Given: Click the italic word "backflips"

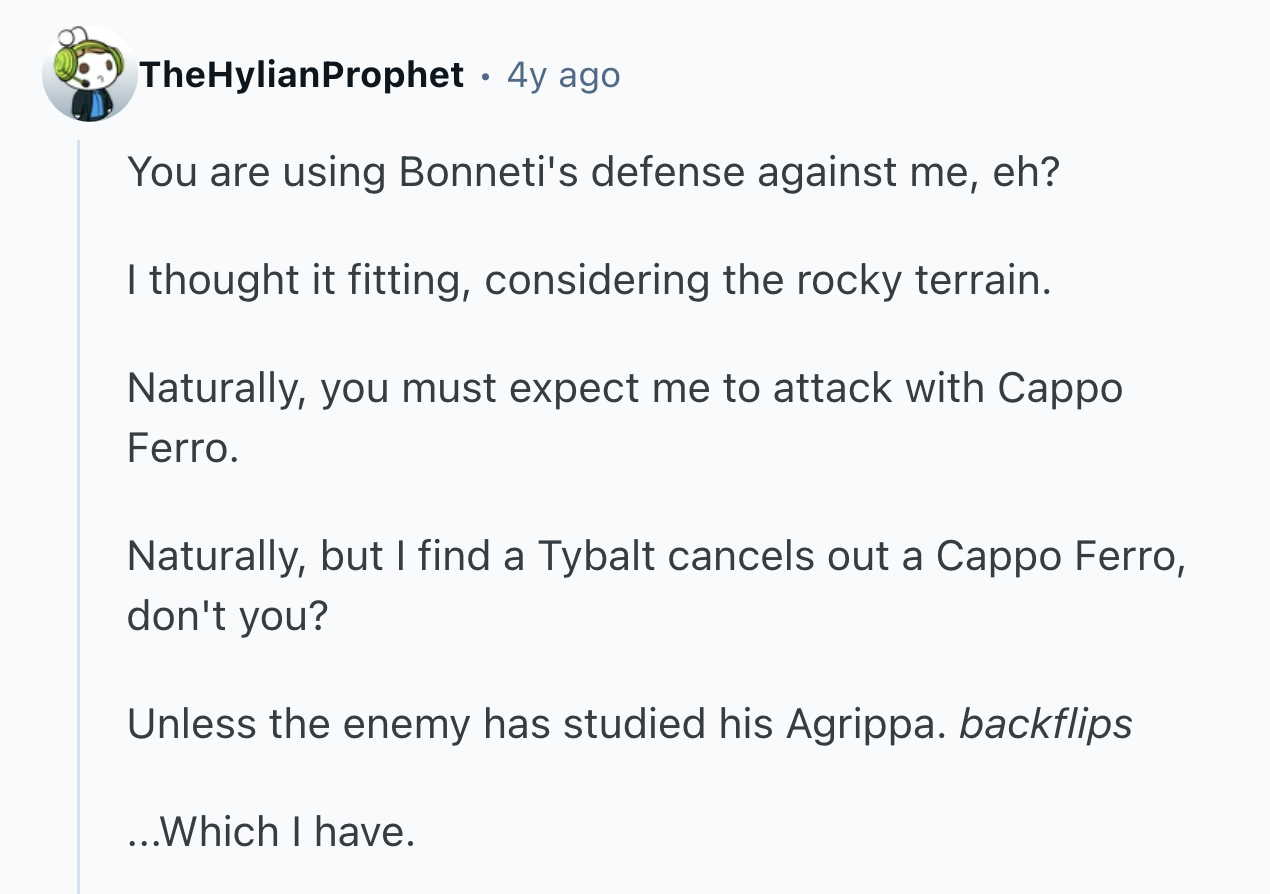Looking at the screenshot, I should coord(1045,723).
